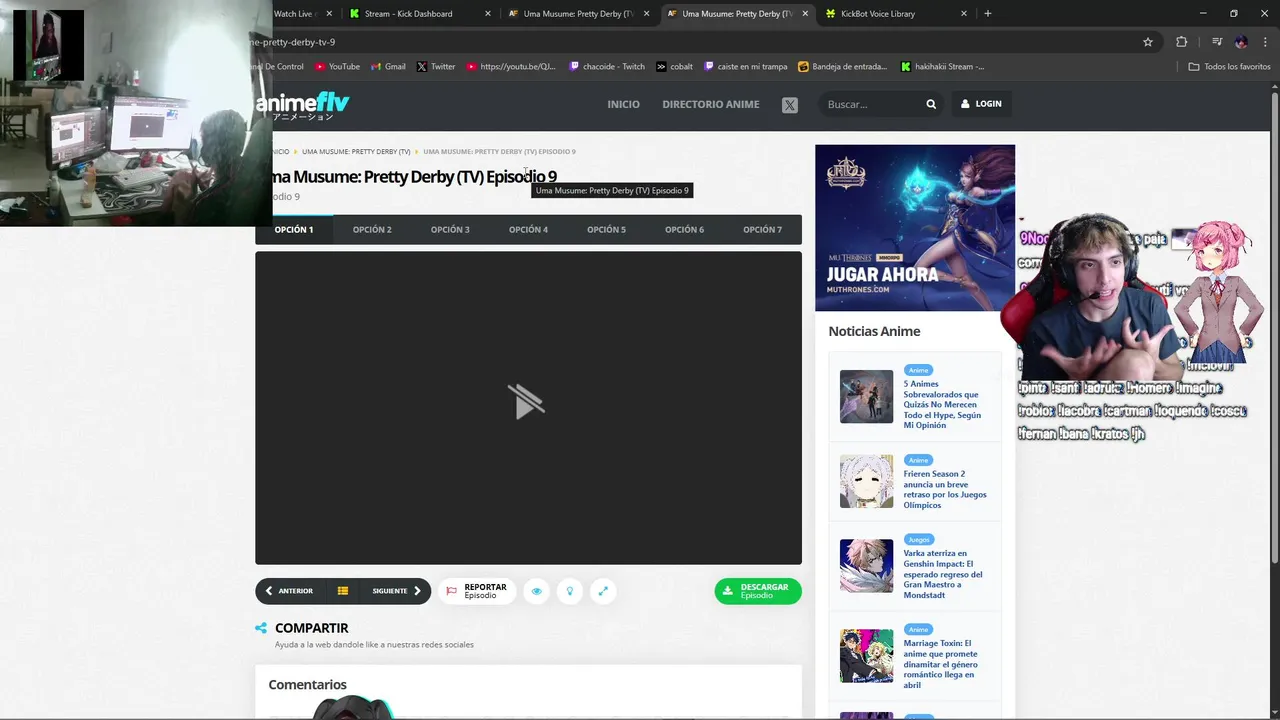This screenshot has height=720, width=1280.
Task: Expand the player with the arrows icon
Action: pyautogui.click(x=603, y=591)
